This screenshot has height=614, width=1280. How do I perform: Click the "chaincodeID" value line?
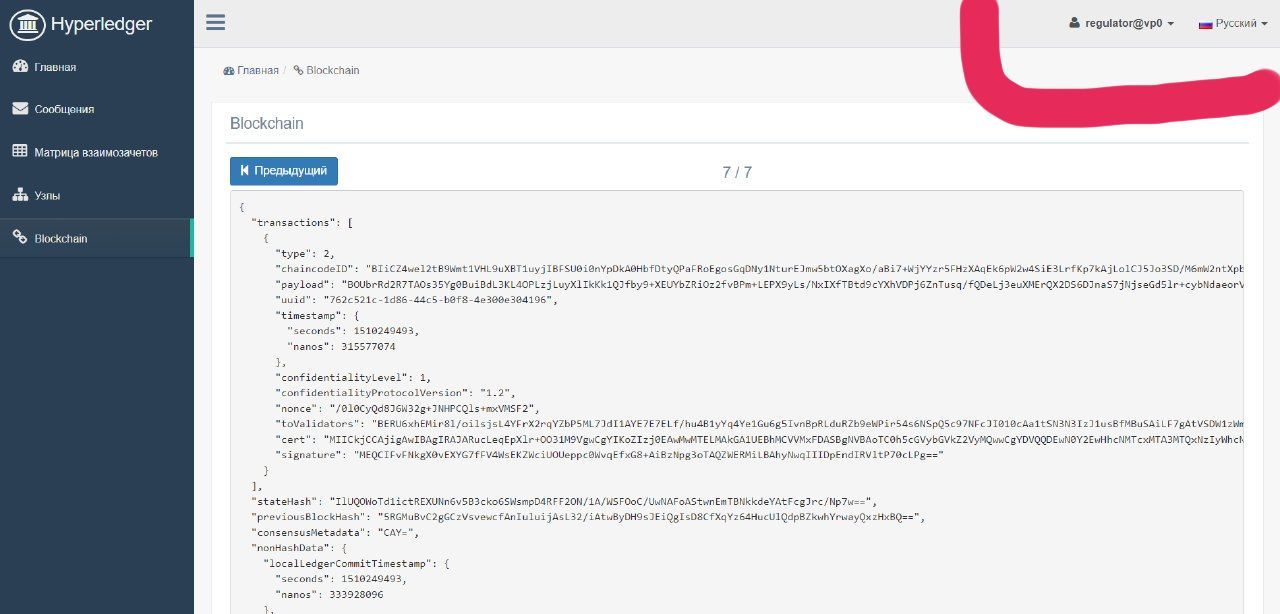758,269
